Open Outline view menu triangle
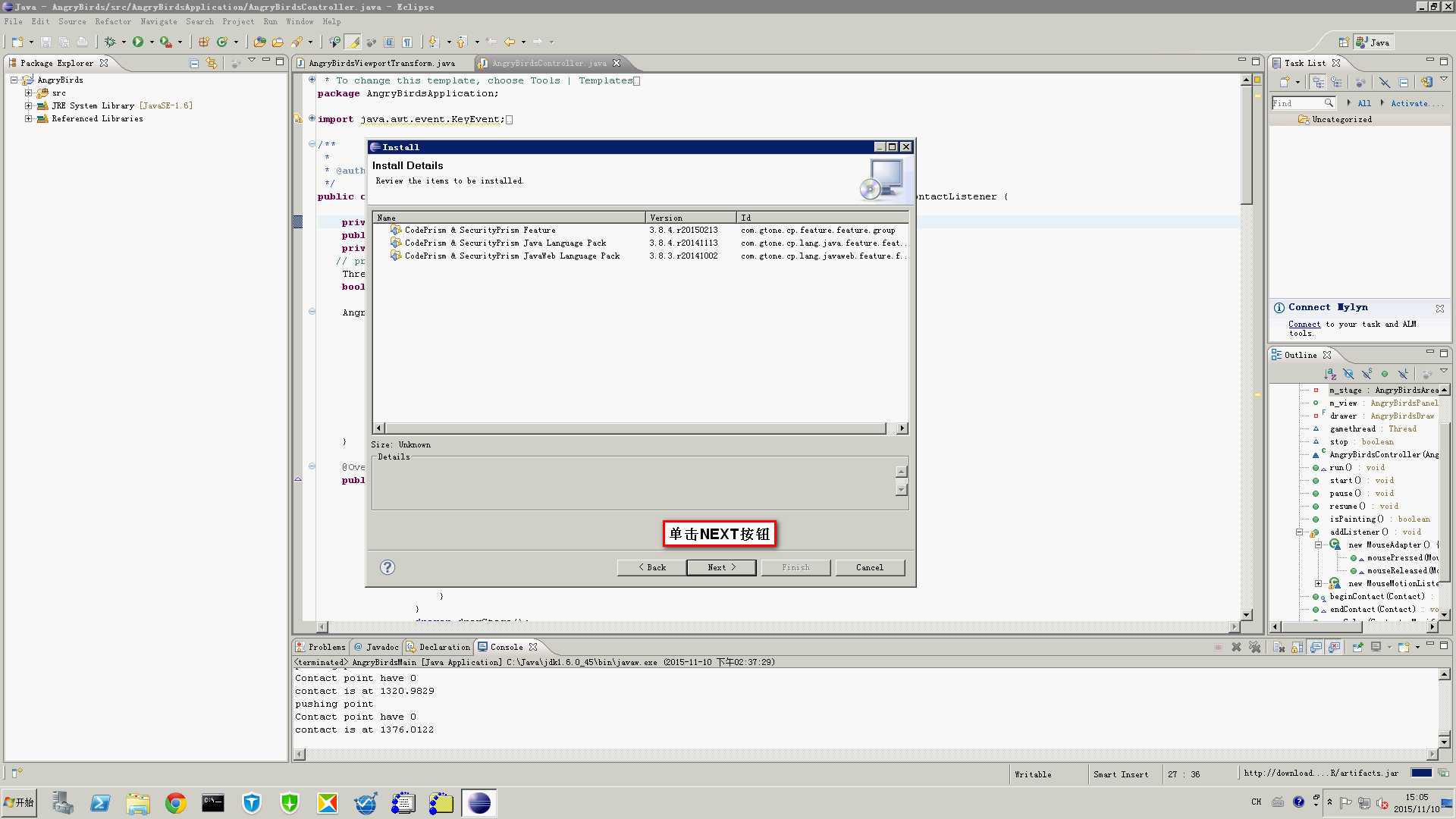 (1444, 371)
